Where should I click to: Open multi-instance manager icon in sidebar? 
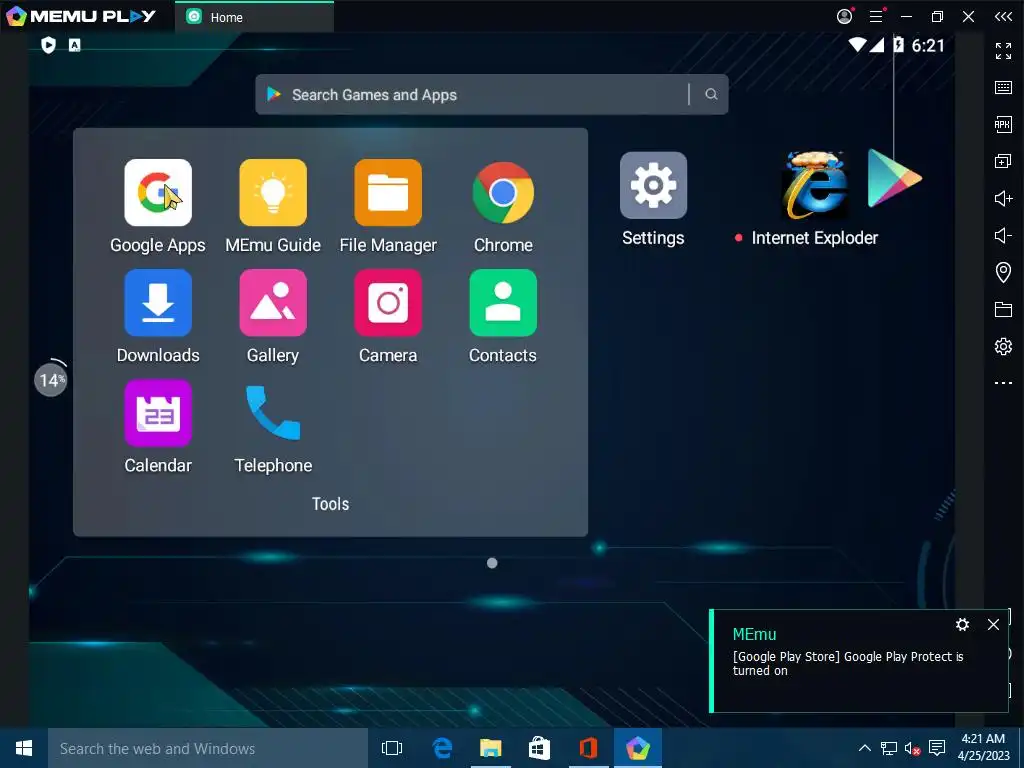pyautogui.click(x=1003, y=161)
